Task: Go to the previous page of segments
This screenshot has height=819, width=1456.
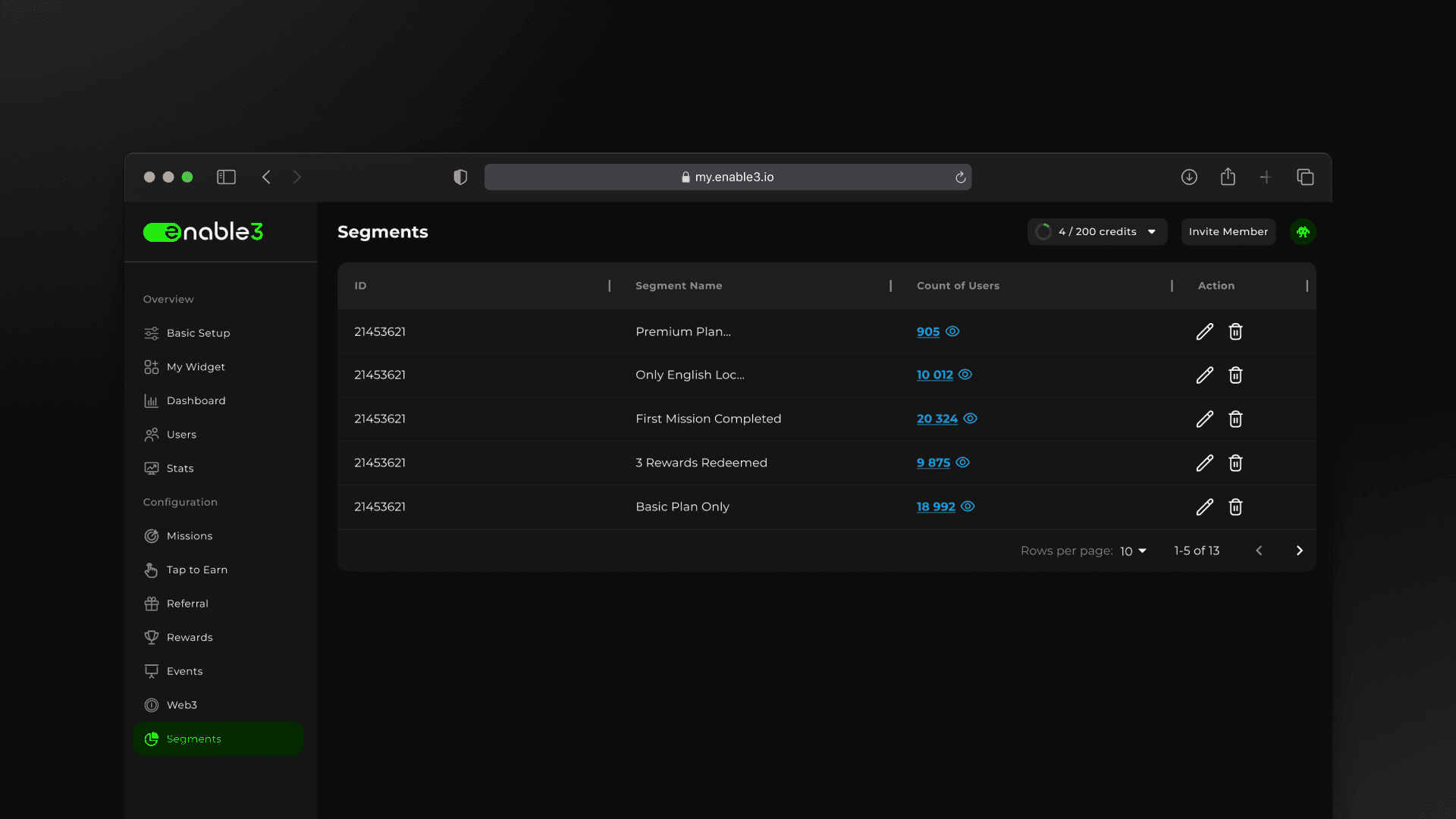Action: pyautogui.click(x=1259, y=551)
